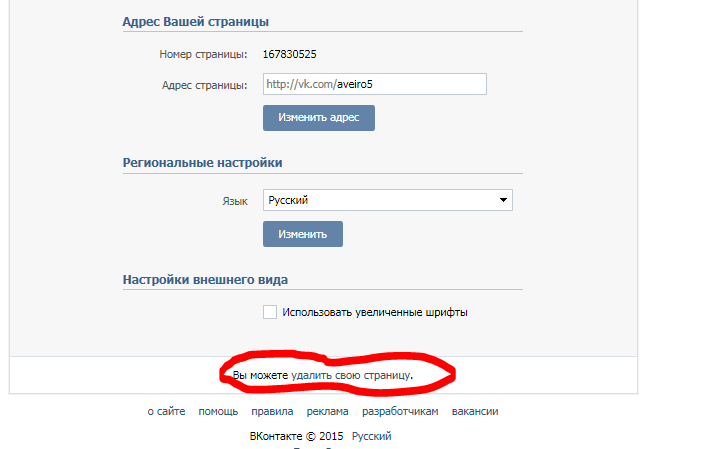721x449 pixels.
Task: Visit the 'реклама' footer link
Action: (327, 411)
